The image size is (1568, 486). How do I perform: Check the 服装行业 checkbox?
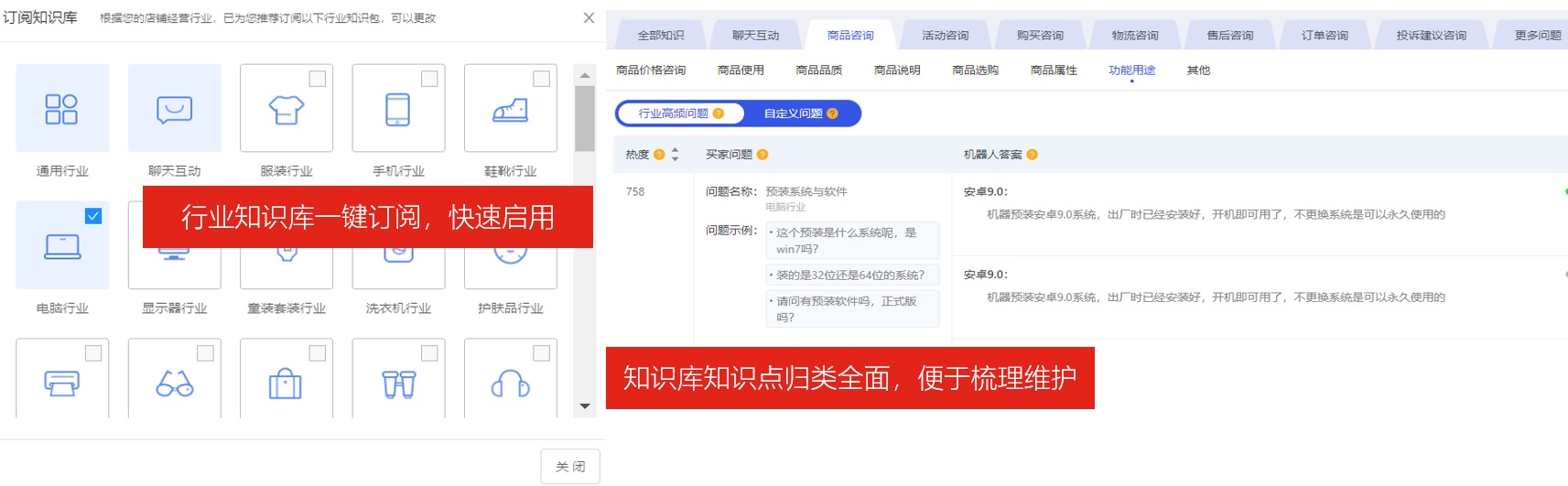coord(318,79)
